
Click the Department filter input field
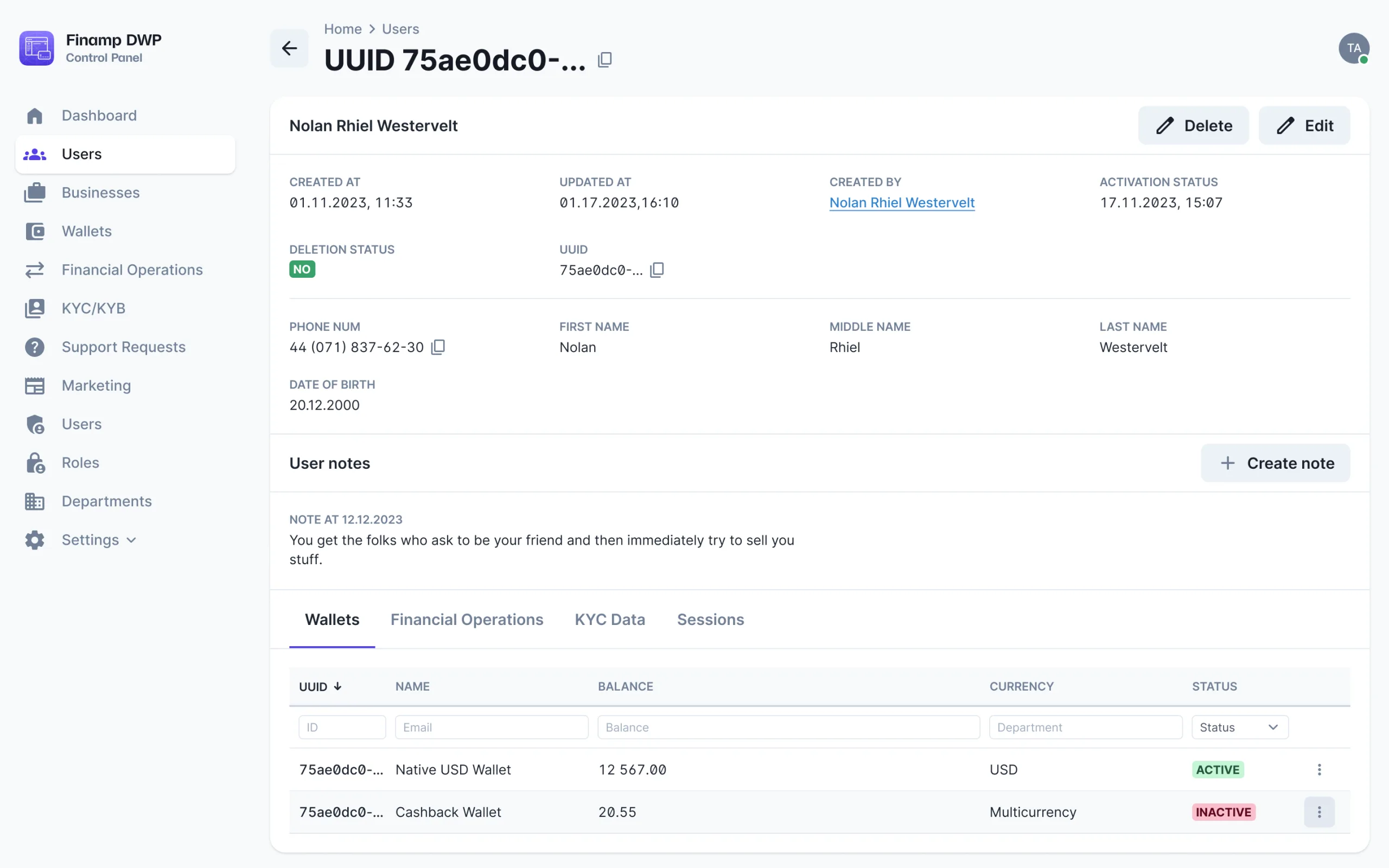pyautogui.click(x=1085, y=727)
